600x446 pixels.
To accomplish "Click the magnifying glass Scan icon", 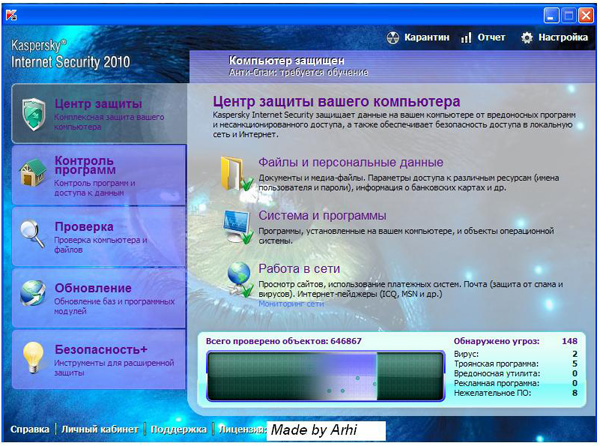I will (x=33, y=234).
